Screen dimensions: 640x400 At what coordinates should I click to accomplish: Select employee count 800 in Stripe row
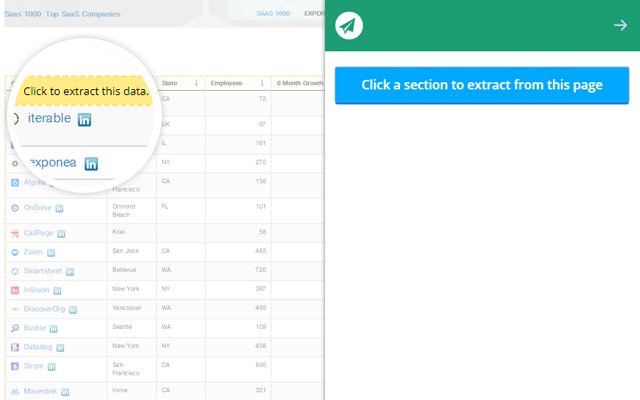(x=260, y=364)
